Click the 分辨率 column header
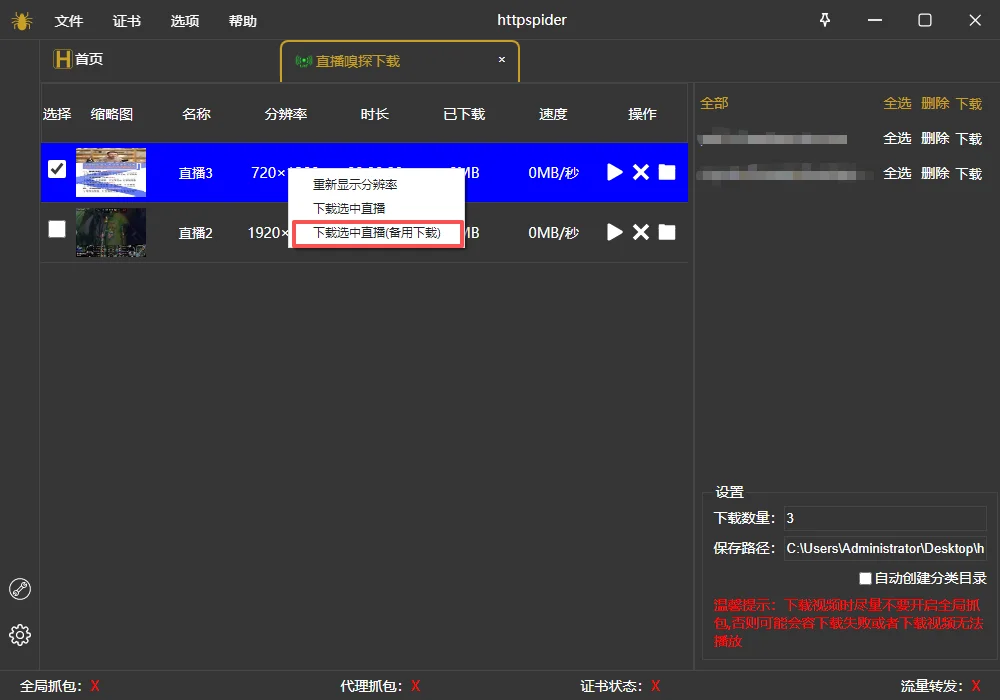The height and width of the screenshot is (700, 1000). coord(286,114)
